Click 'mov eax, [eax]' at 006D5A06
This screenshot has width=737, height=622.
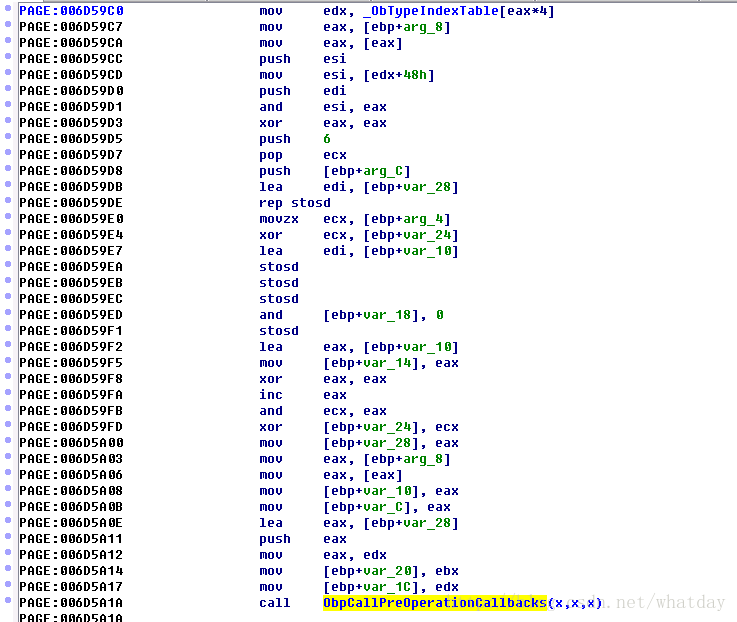point(331,475)
